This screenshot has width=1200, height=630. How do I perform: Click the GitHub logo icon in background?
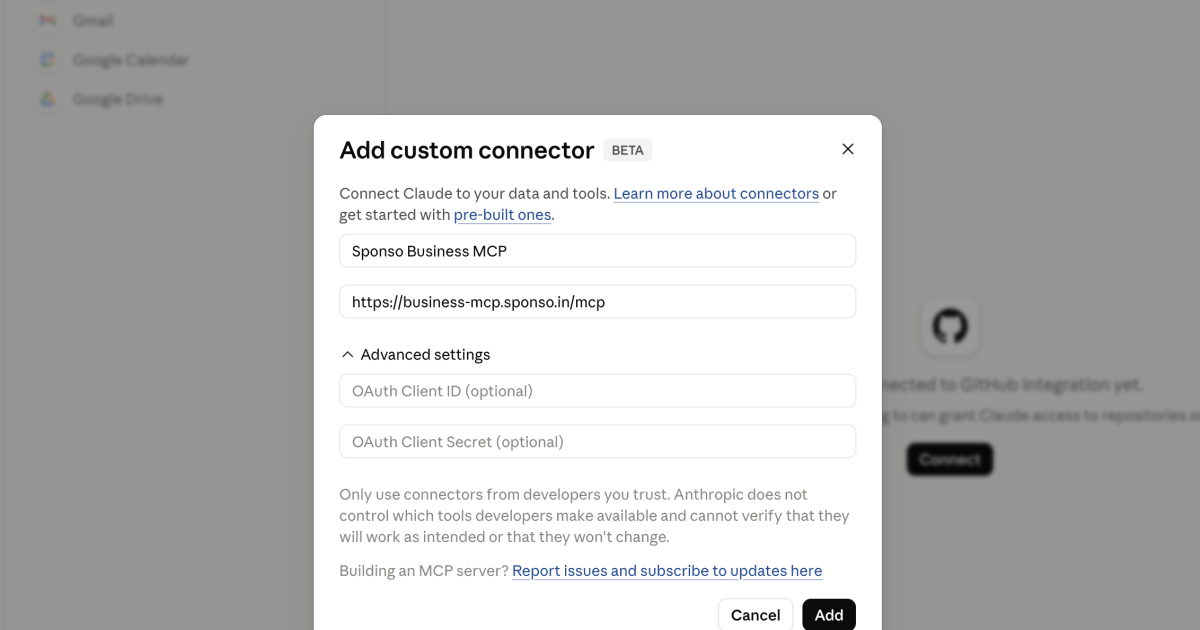pos(950,327)
